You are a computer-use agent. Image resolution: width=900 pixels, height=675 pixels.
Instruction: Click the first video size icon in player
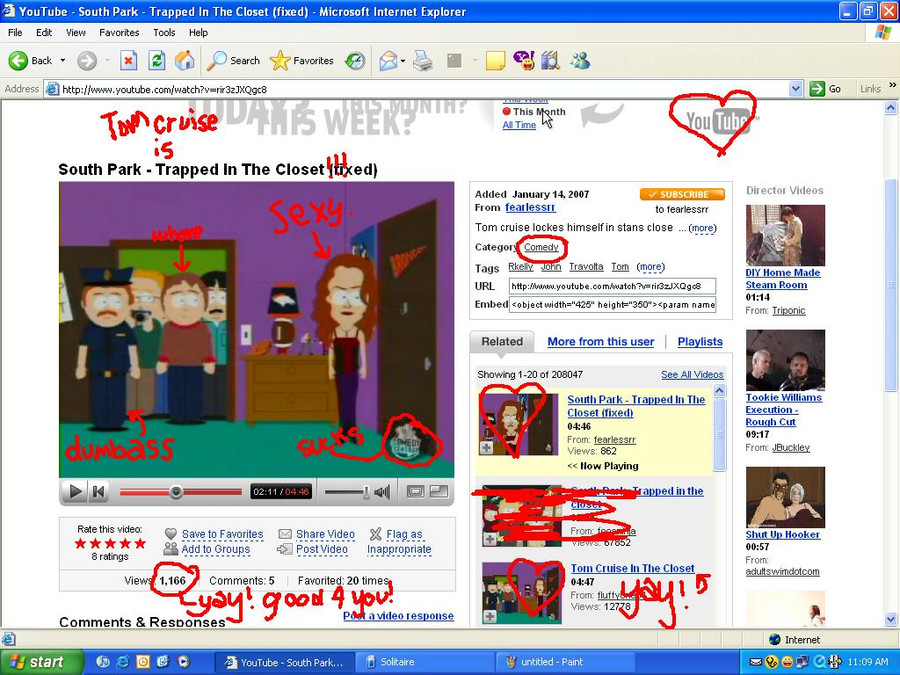coord(415,491)
